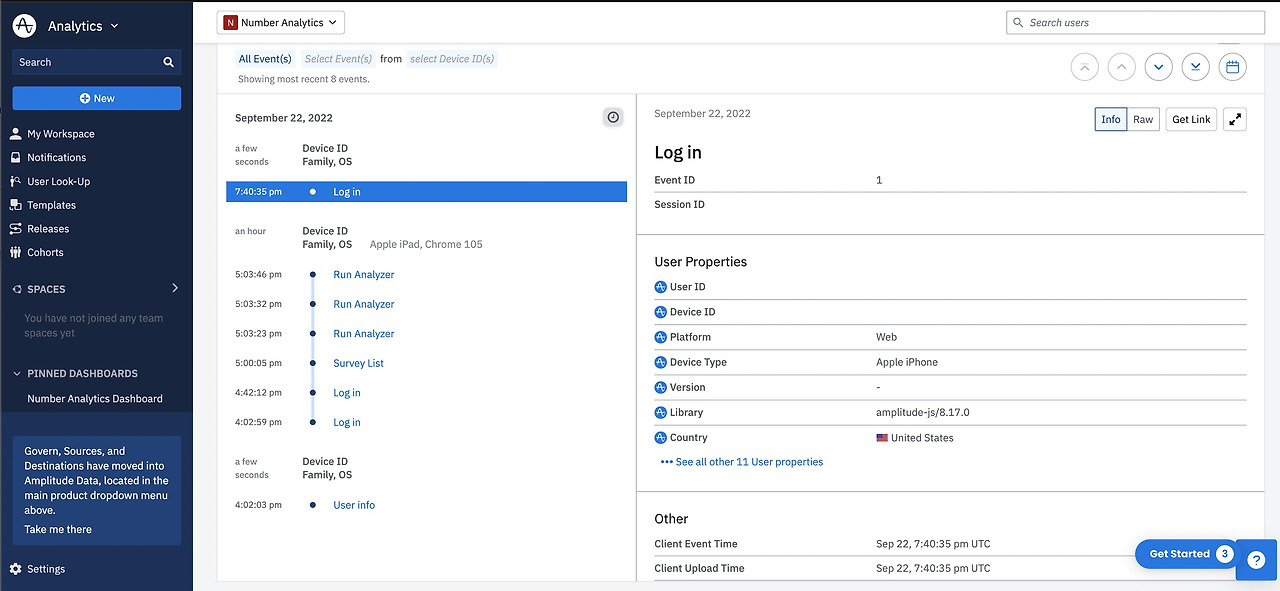Click the expand fullscreen arrows icon
The image size is (1280, 591).
[x=1235, y=119]
